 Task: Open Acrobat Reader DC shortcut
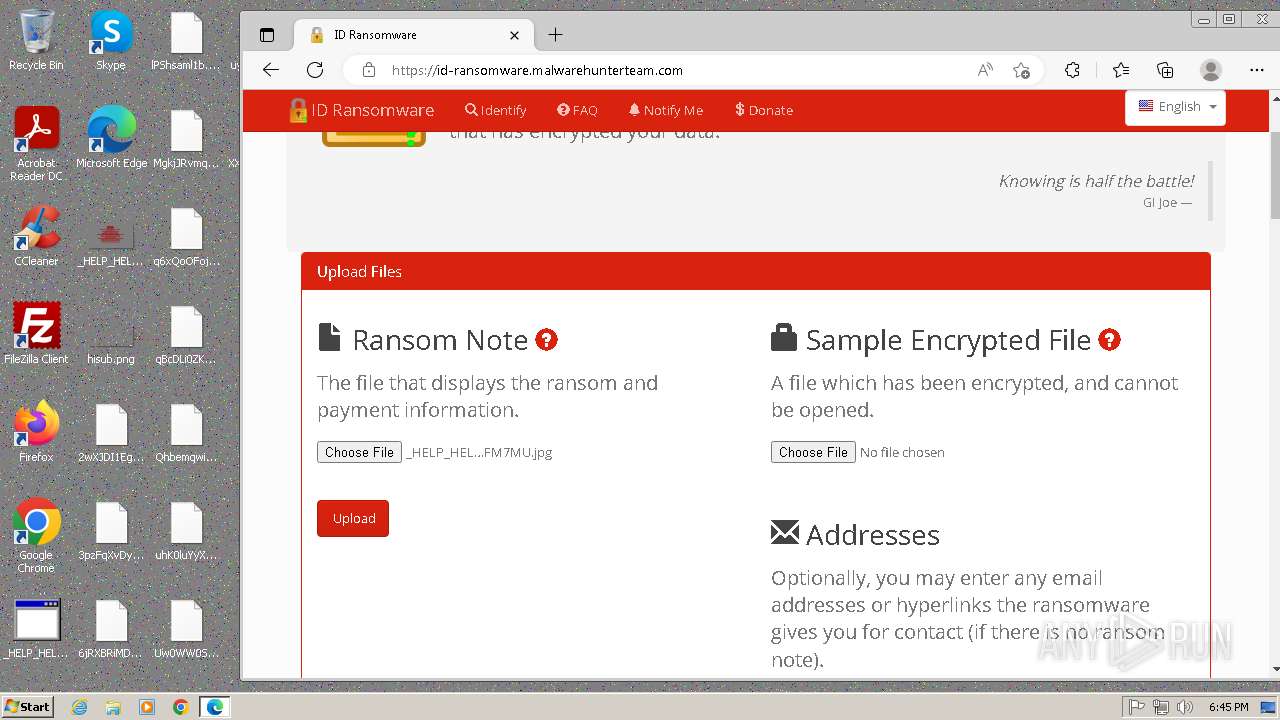pyautogui.click(x=36, y=144)
